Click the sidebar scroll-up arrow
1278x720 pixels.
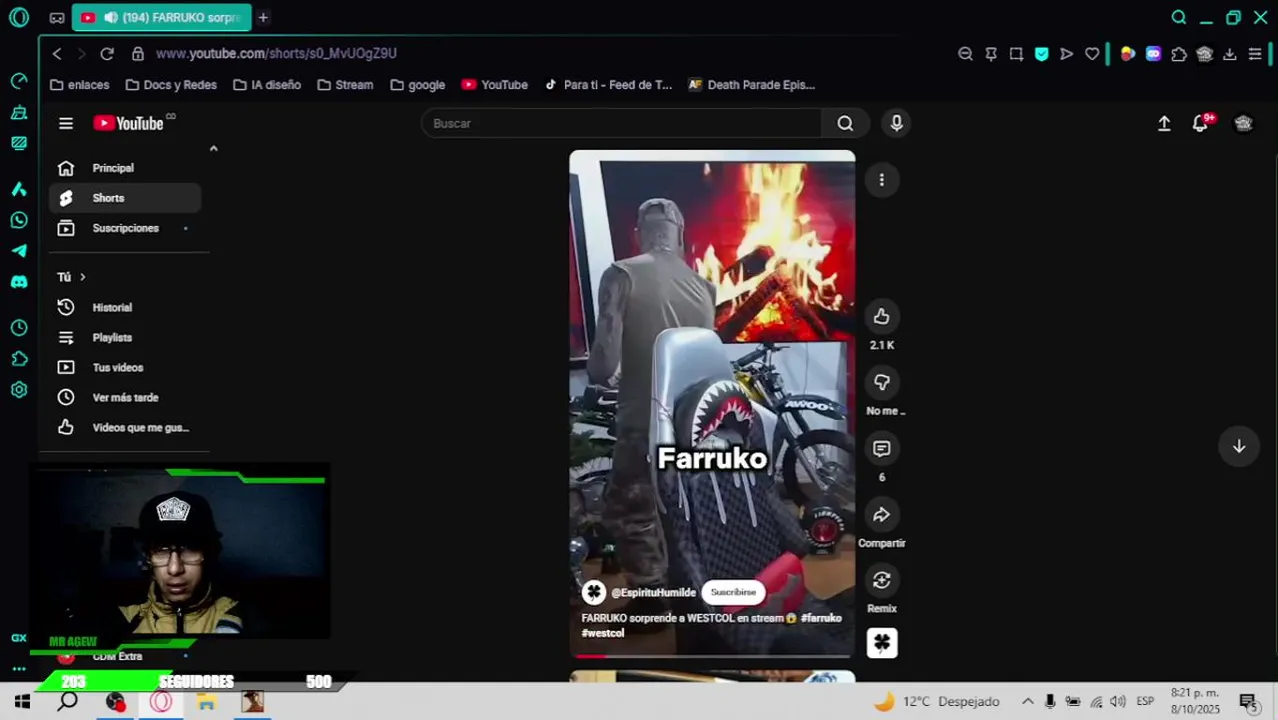pyautogui.click(x=213, y=148)
